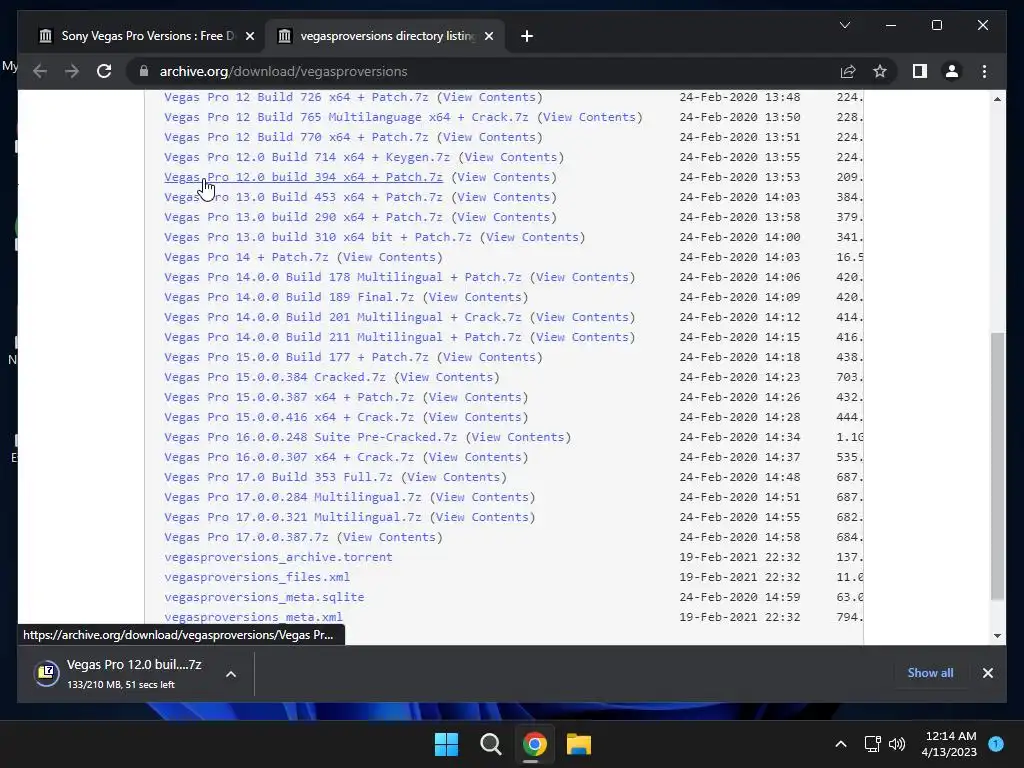This screenshot has height=768, width=1024.
Task: Bookmark this page with star icon
Action: coord(880,71)
